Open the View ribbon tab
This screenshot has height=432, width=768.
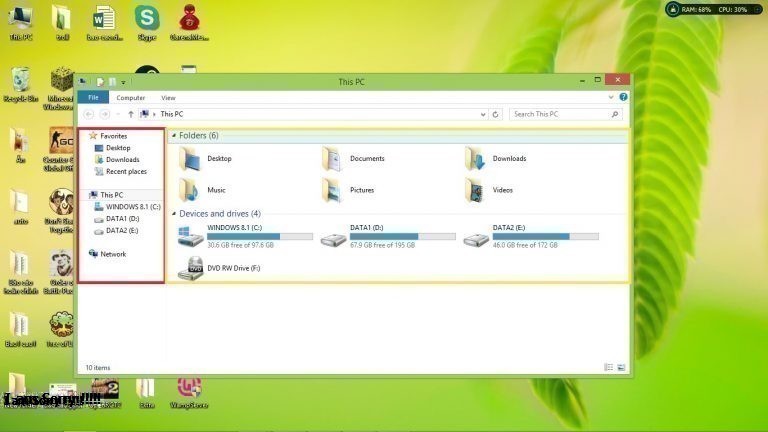(168, 97)
